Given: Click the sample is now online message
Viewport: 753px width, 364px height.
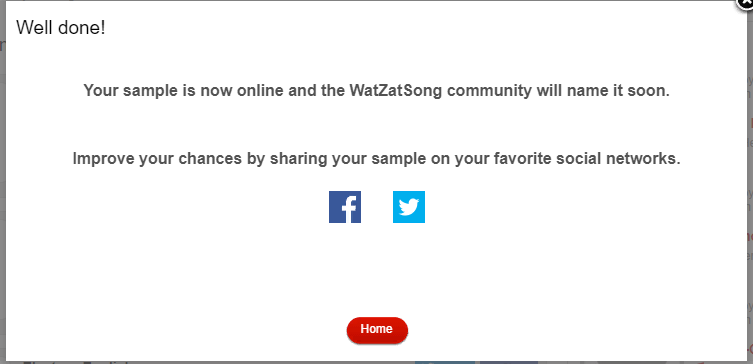Looking at the screenshot, I should tap(376, 90).
